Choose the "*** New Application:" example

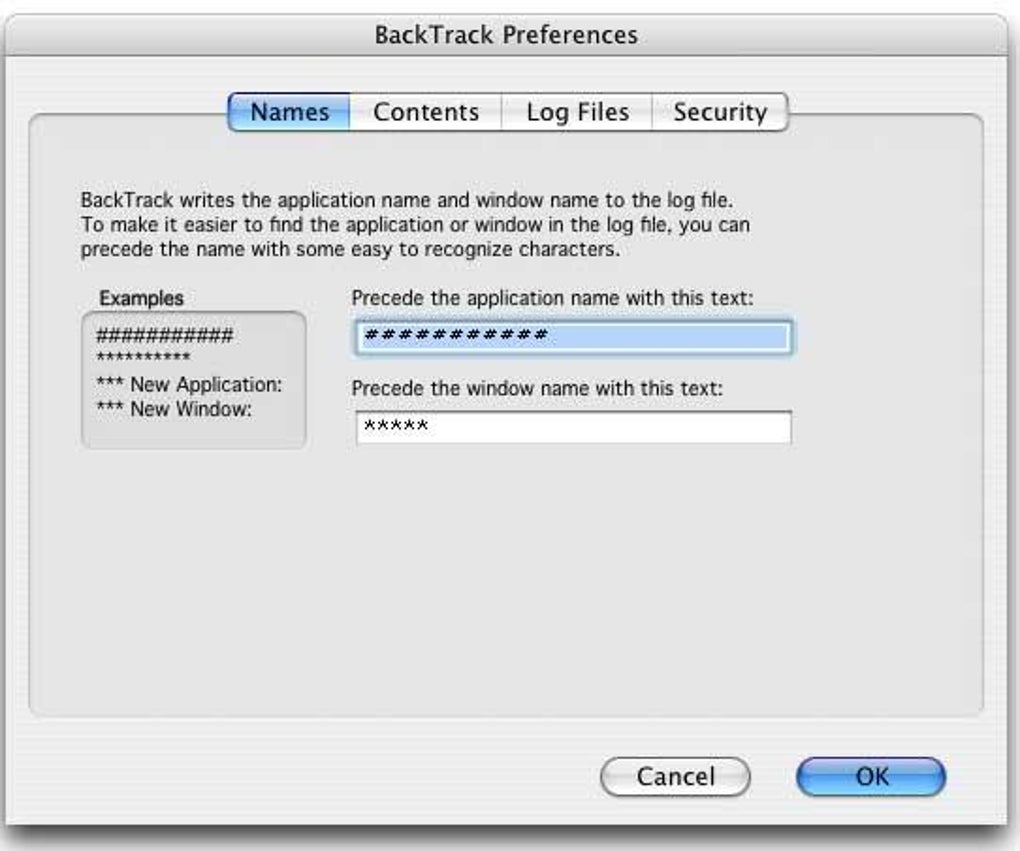pos(189,384)
